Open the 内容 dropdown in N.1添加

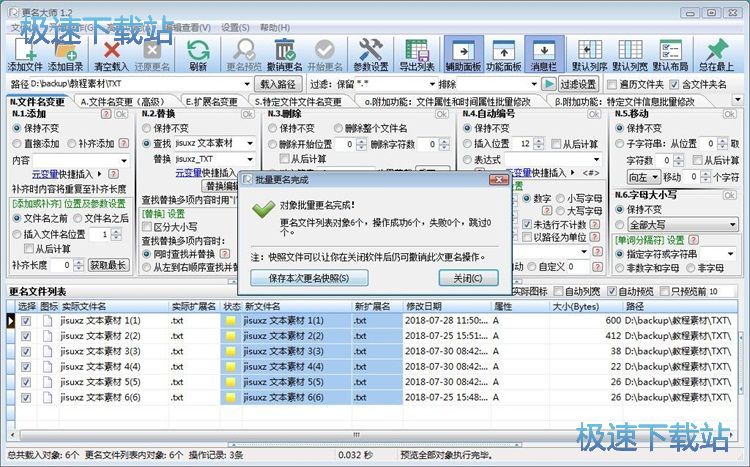pyautogui.click(x=124, y=161)
